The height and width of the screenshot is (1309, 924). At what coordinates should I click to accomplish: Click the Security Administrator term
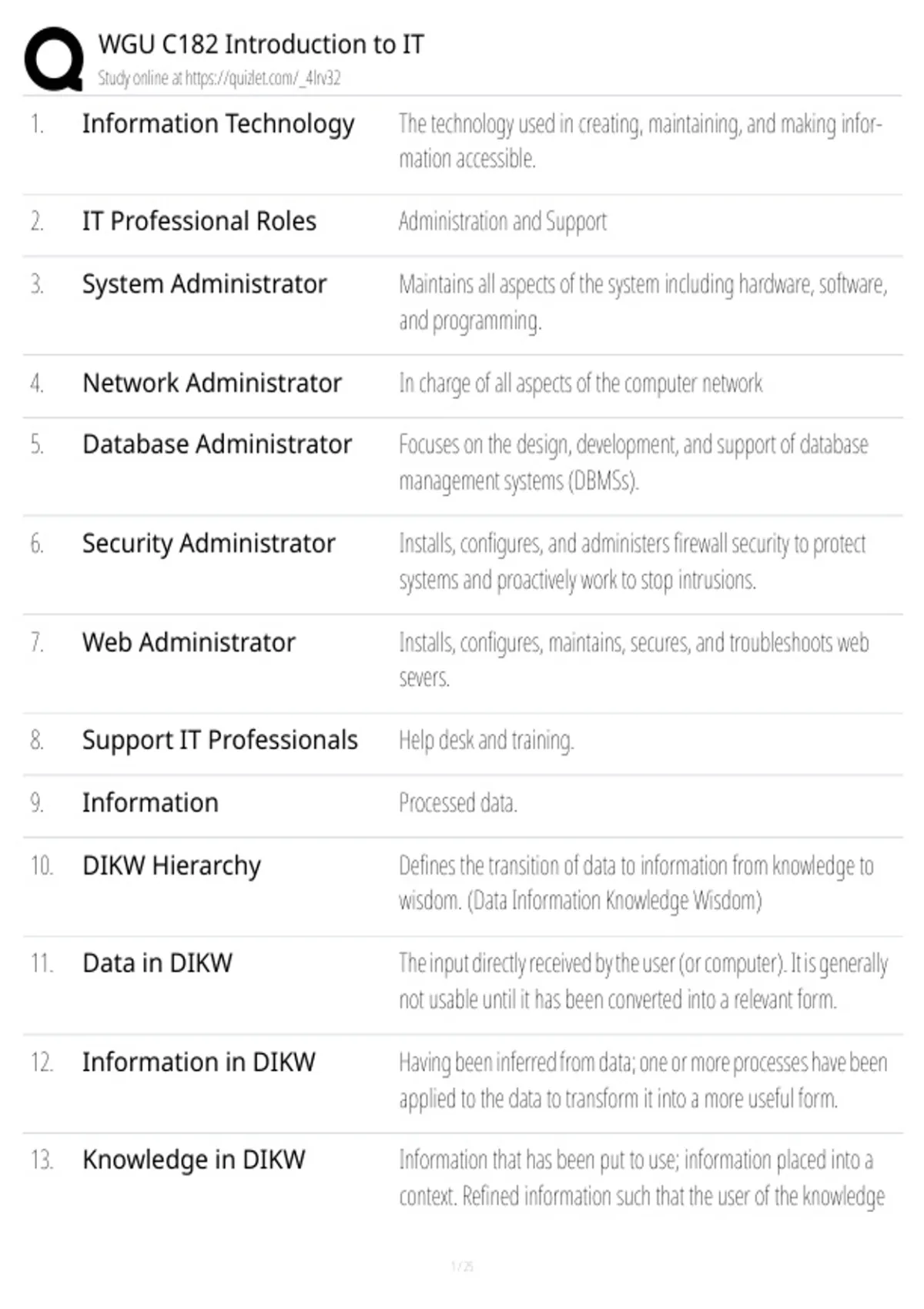(x=209, y=544)
